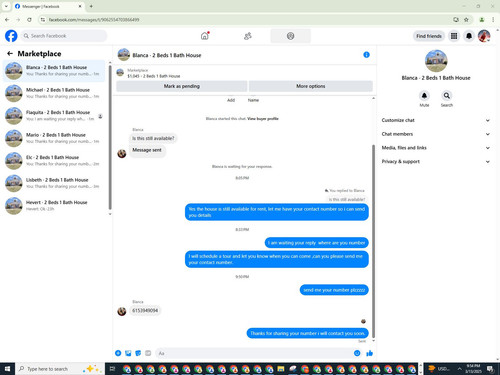The width and height of the screenshot is (500, 375).
Task: Go back with the Marketplace arrow
Action: point(10,53)
